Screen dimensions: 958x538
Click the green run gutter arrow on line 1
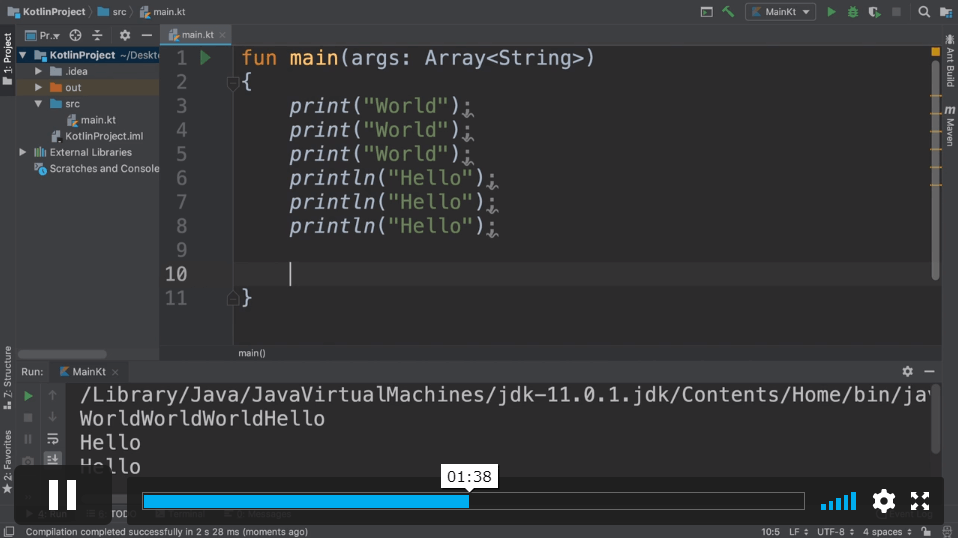coord(206,58)
